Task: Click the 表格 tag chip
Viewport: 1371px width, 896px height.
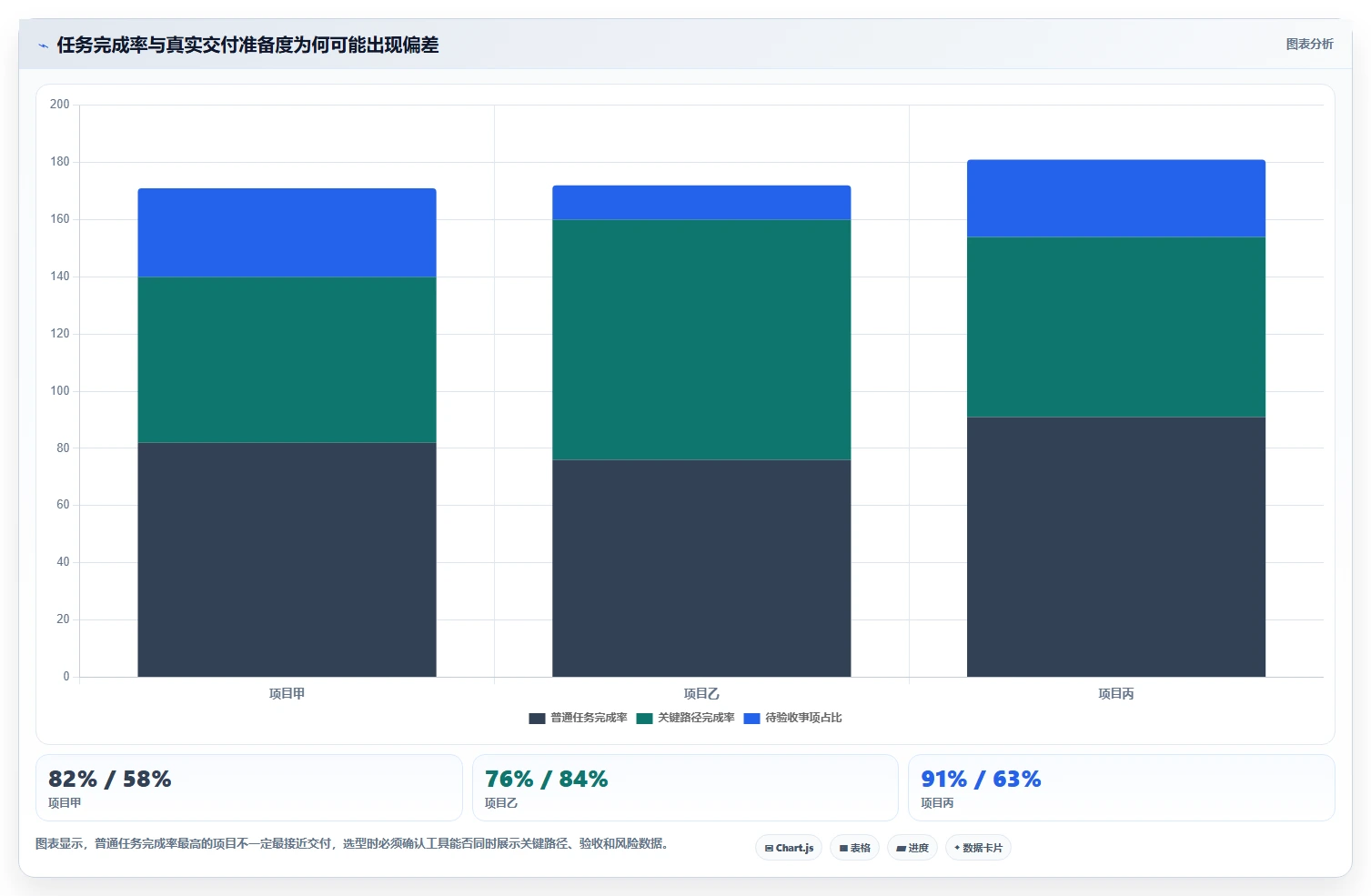Action: (x=854, y=848)
